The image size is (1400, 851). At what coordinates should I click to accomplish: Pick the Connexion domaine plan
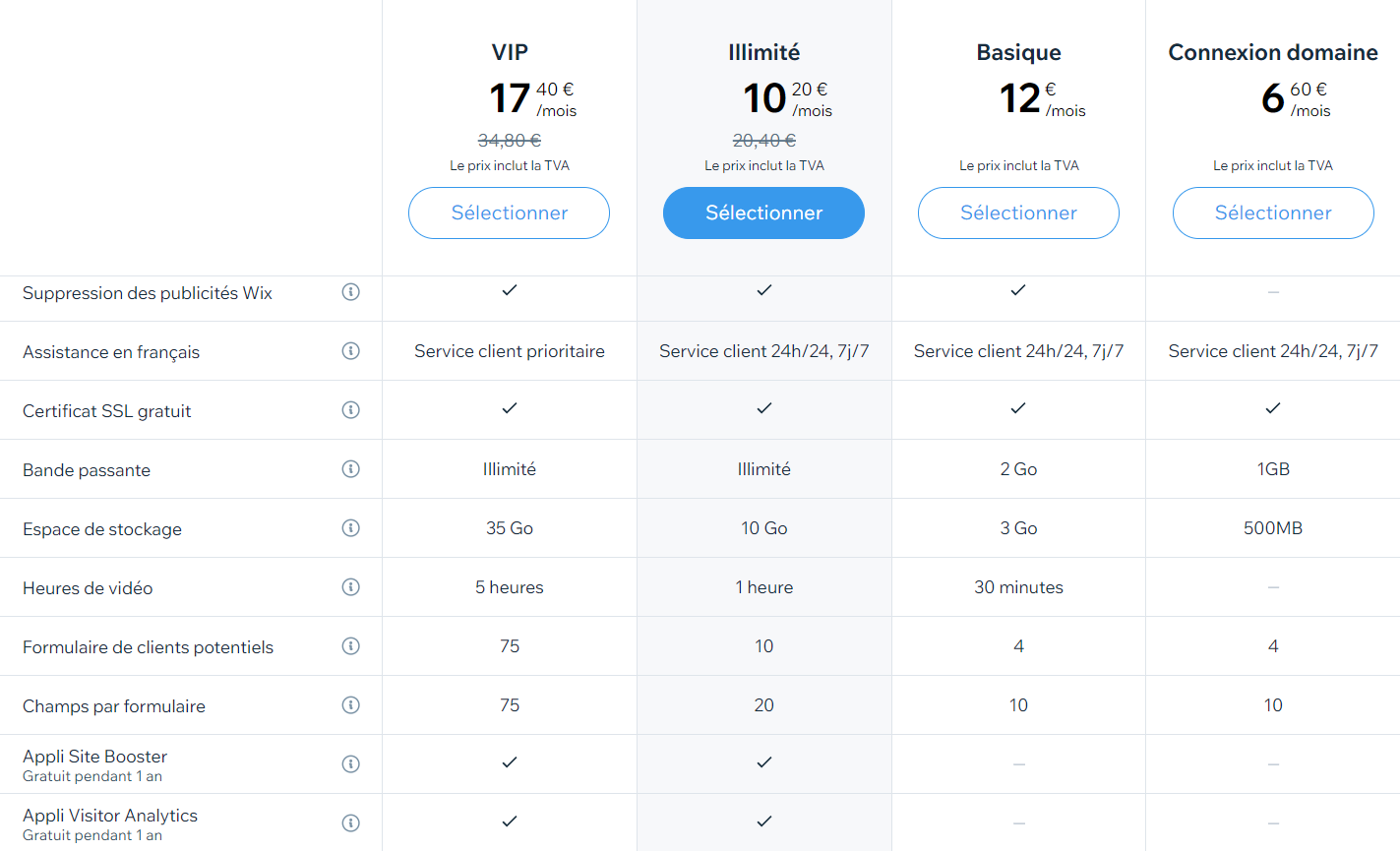tap(1273, 213)
